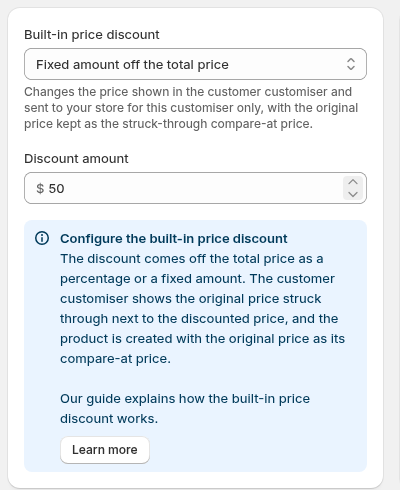The width and height of the screenshot is (400, 490).
Task: Click the "Discount amount" field label
Action: tap(76, 159)
